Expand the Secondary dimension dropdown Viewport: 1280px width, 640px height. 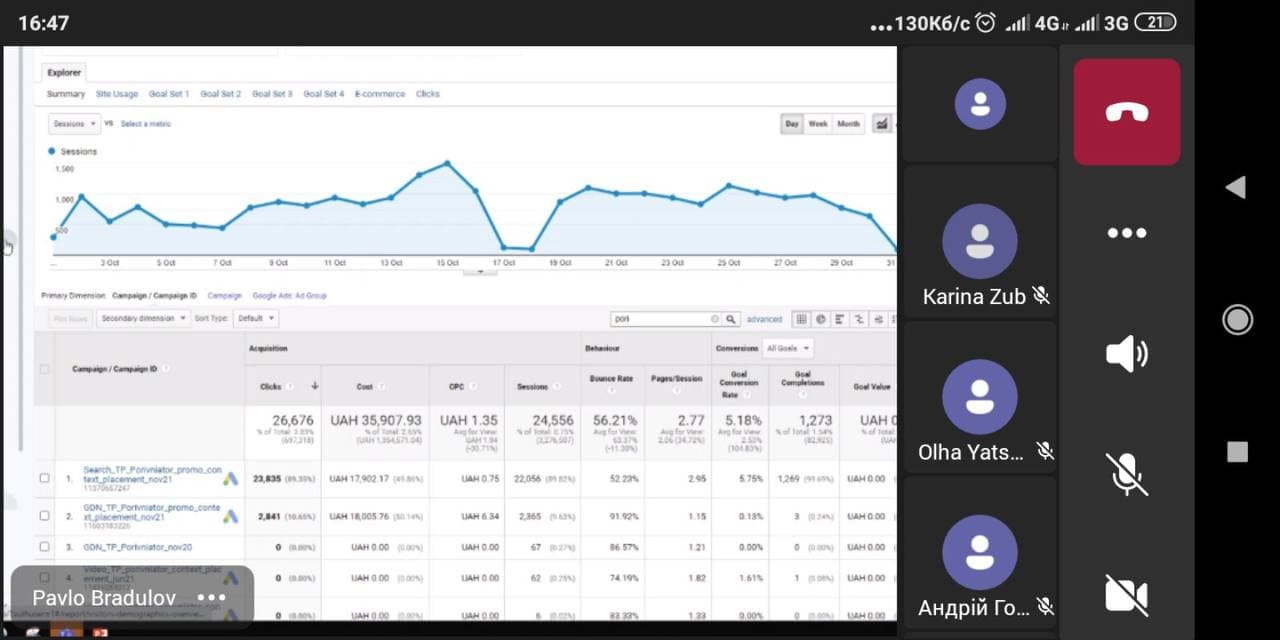click(144, 319)
